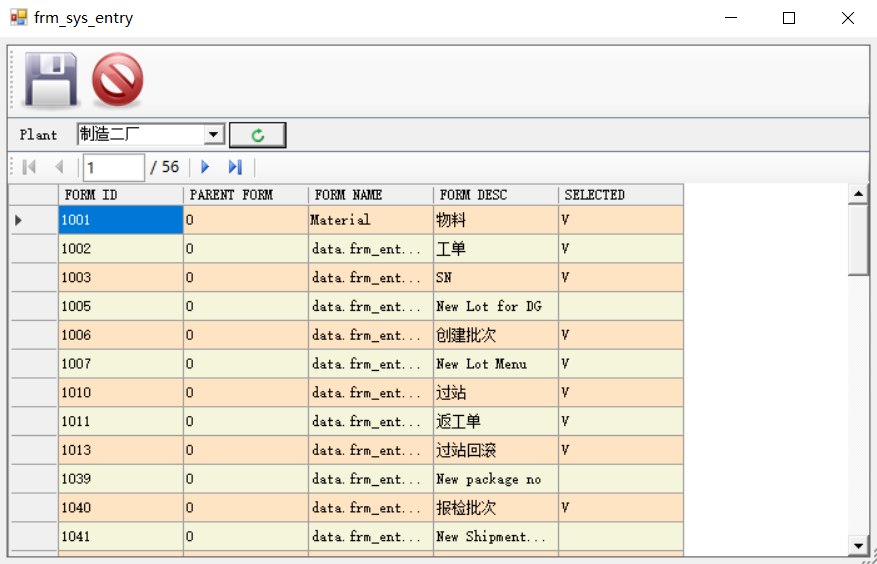Click the page number input field
This screenshot has height=564, width=877.
(114, 167)
